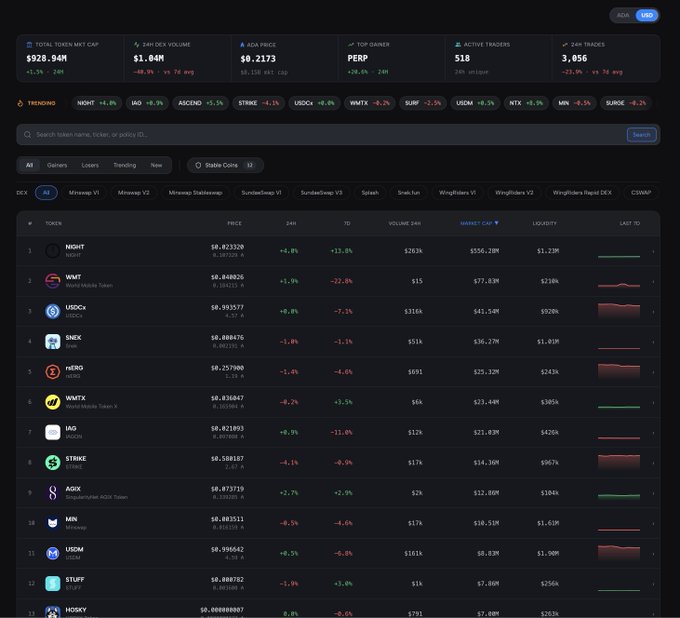
Task: Open trending USDCx +0.0% chip
Action: 314,103
